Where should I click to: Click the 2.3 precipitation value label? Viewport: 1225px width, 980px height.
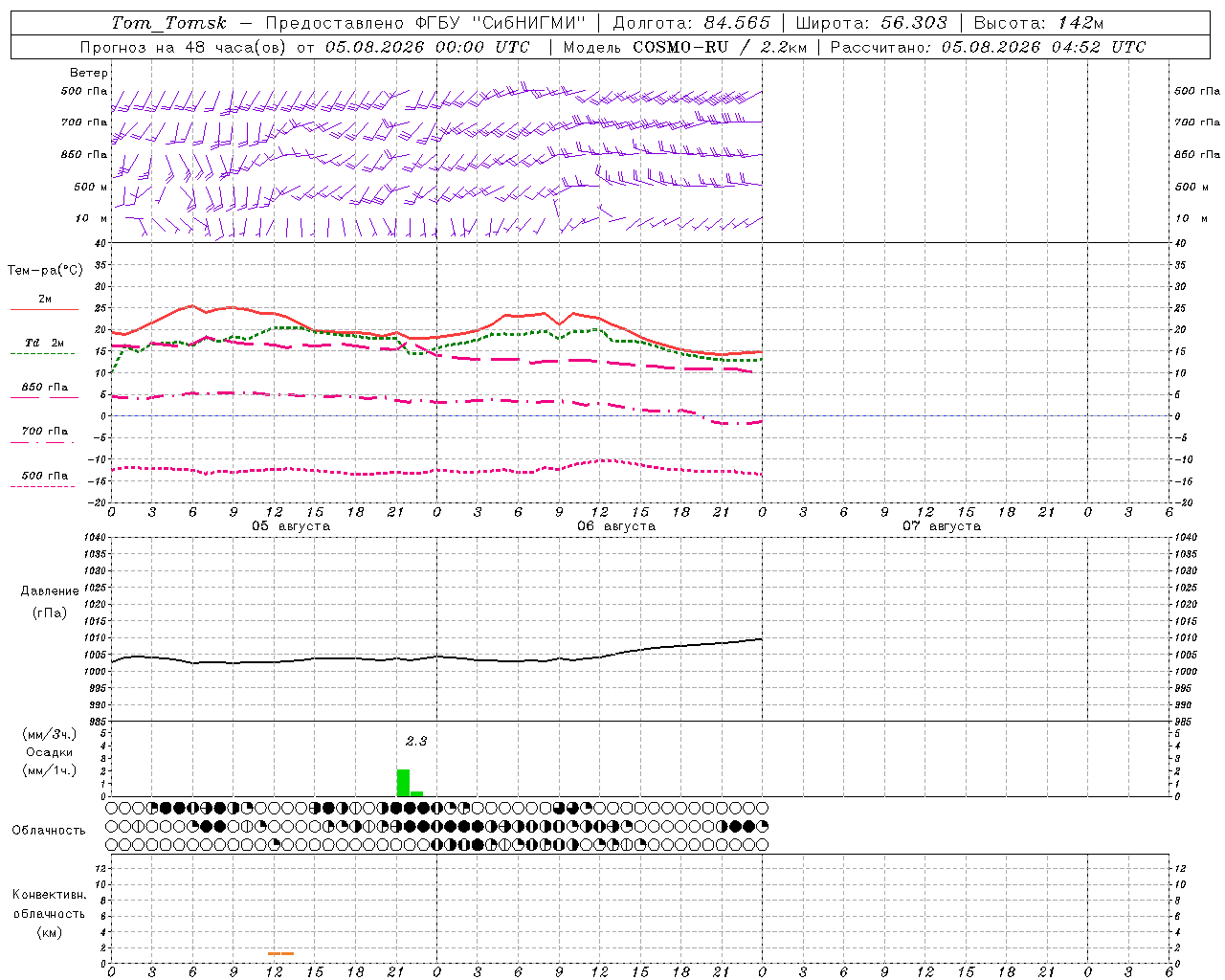pos(416,741)
